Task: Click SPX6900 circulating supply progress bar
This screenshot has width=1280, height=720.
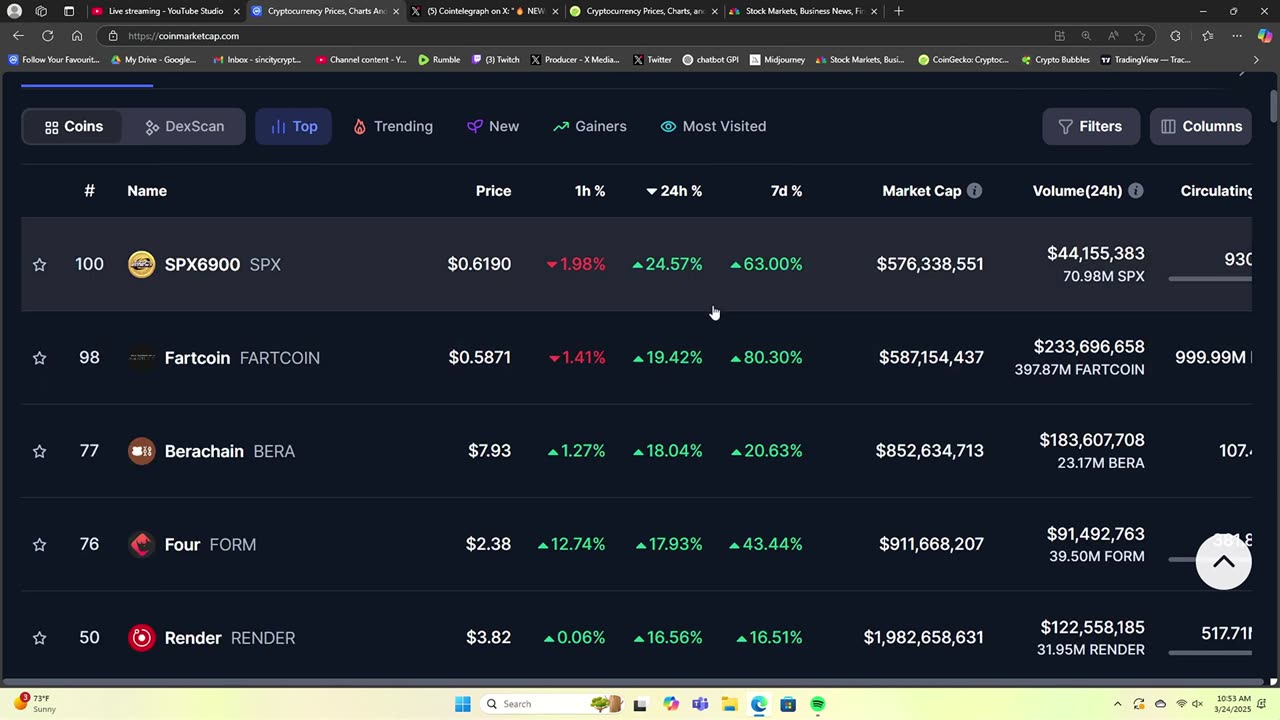Action: coord(1210,279)
